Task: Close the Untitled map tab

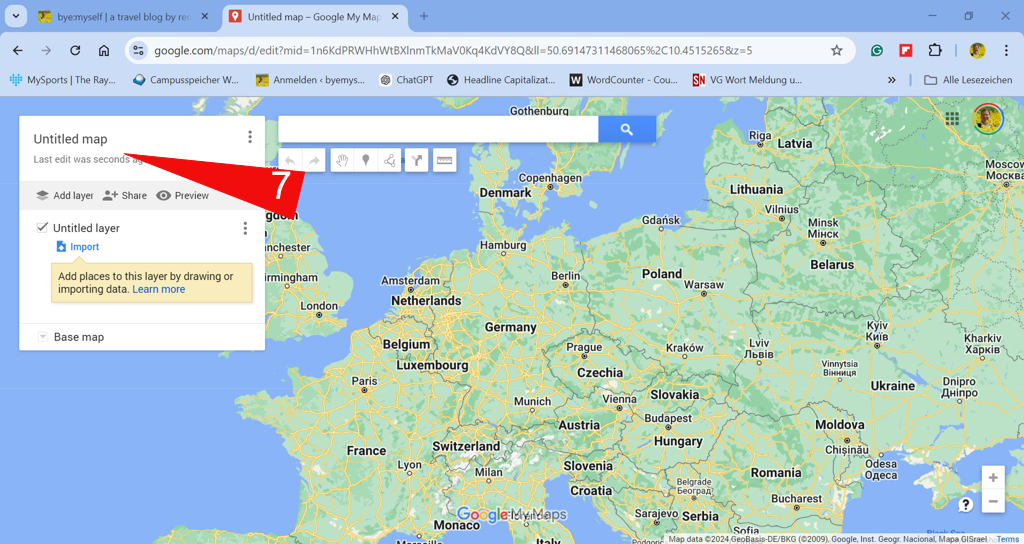Action: click(x=394, y=17)
